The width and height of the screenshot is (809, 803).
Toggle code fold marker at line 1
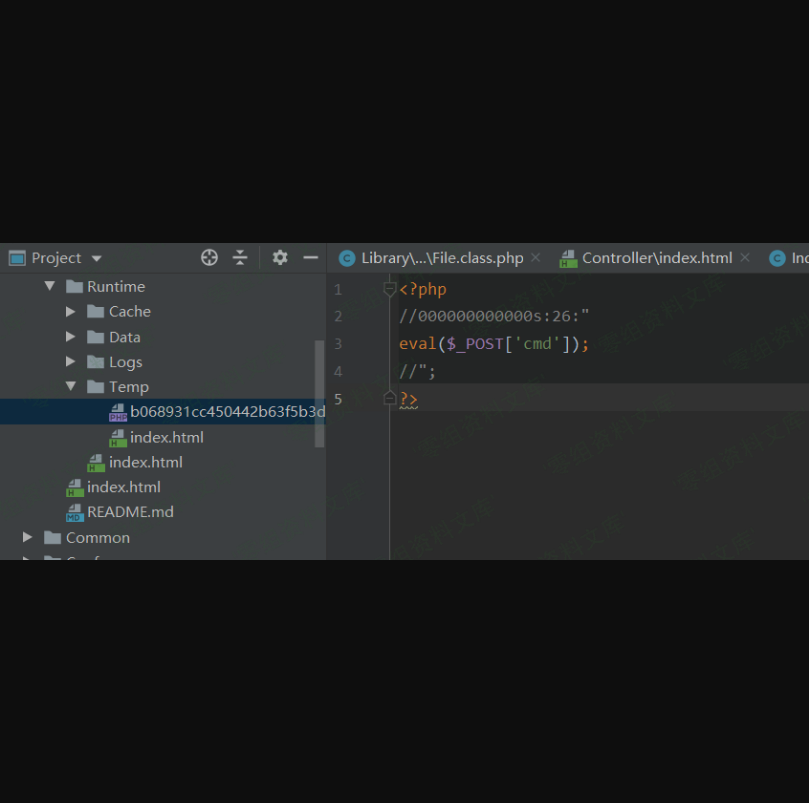pos(390,290)
